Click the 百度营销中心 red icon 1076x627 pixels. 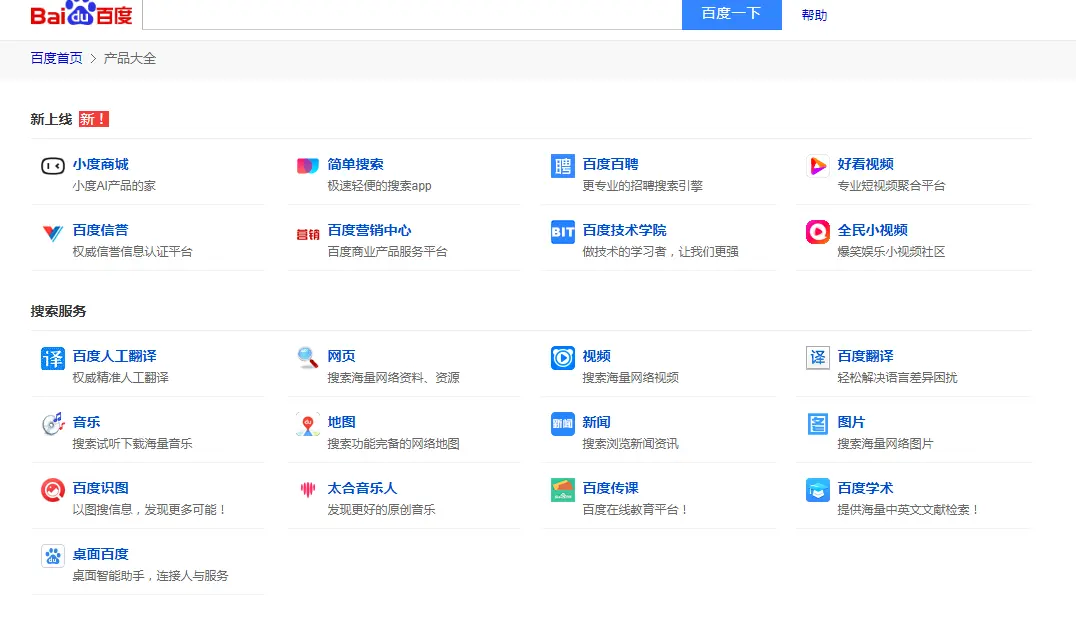pos(307,235)
